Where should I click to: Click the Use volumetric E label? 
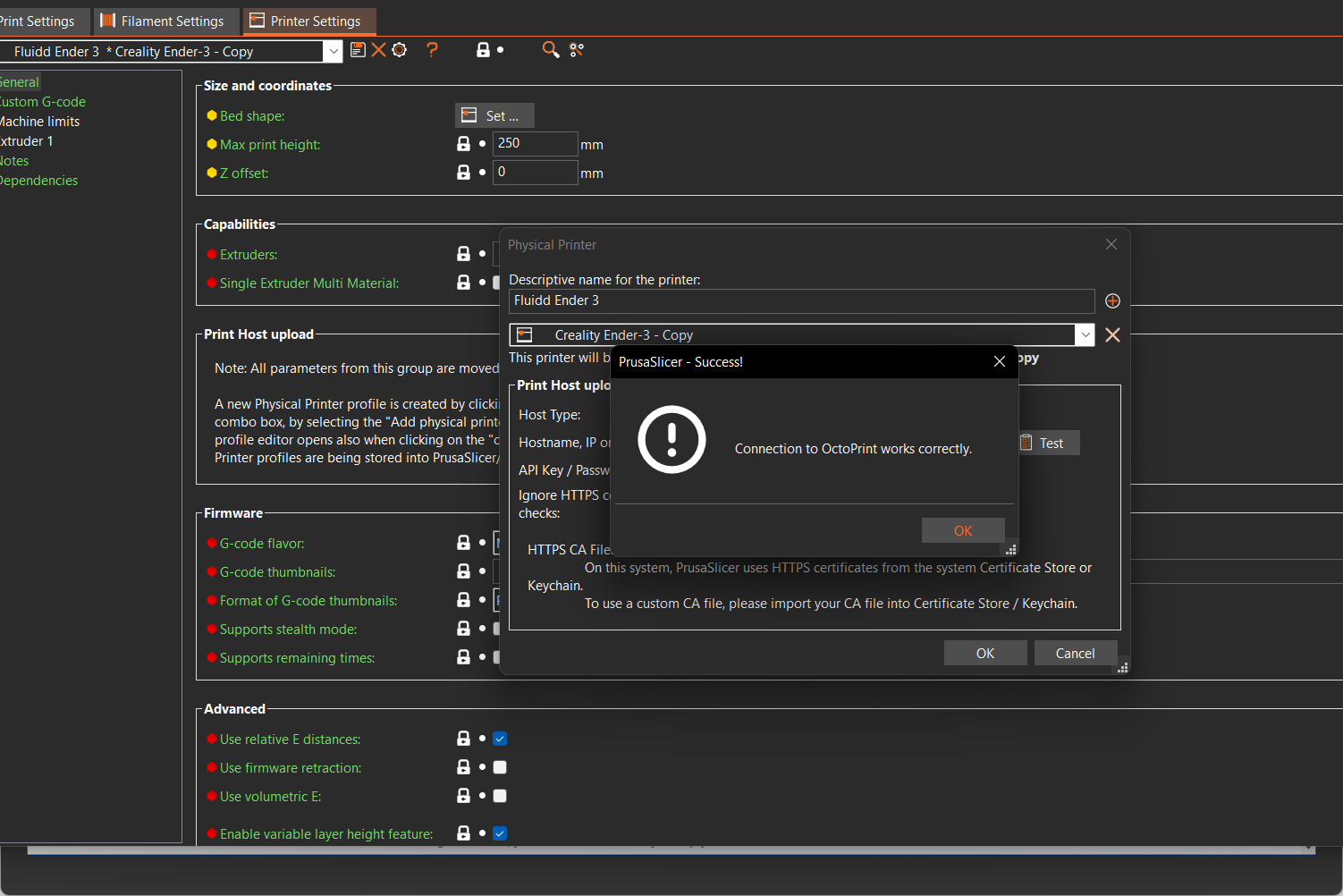(270, 796)
